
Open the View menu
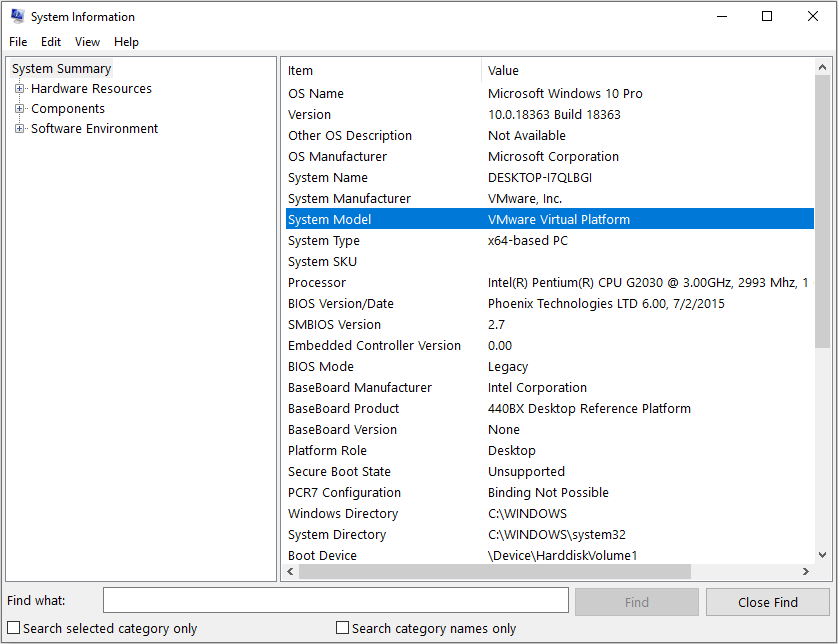point(87,42)
